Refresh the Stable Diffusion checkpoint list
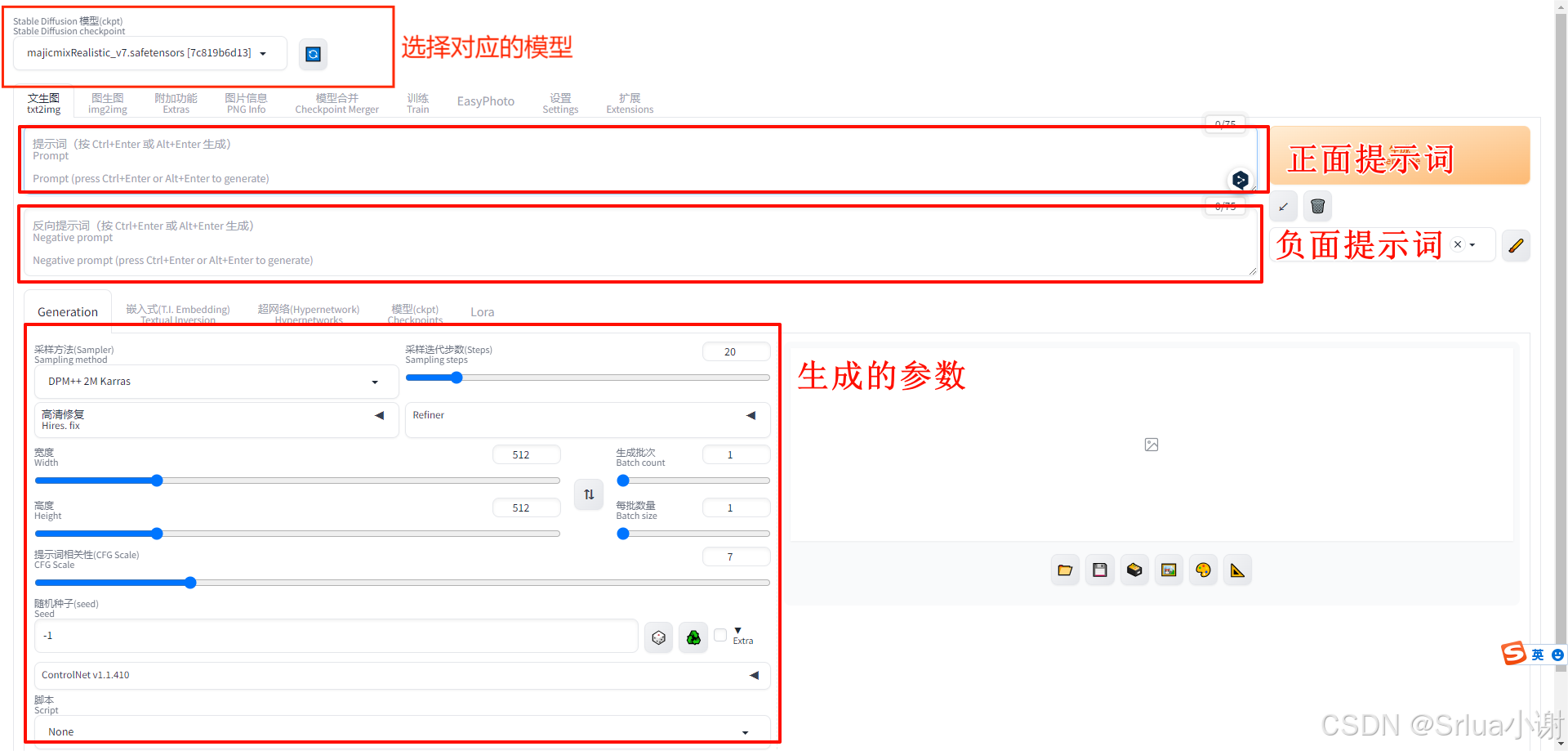Image resolution: width=1568 pixels, height=751 pixels. tap(313, 54)
